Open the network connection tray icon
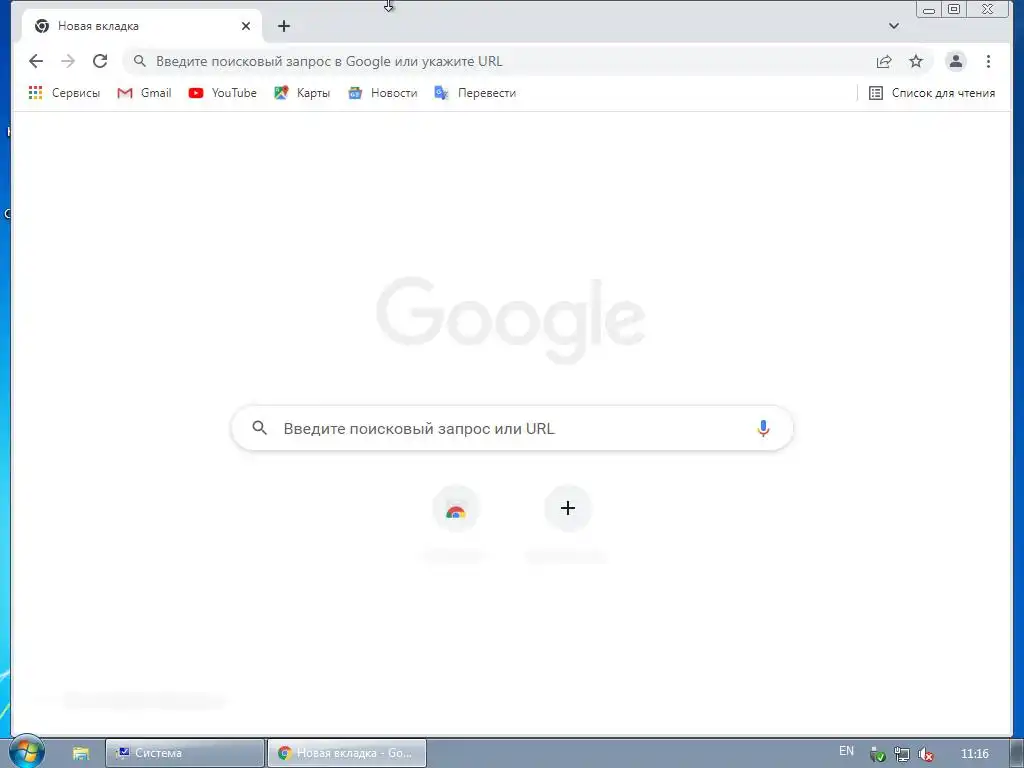The height and width of the screenshot is (768, 1024). (x=901, y=754)
